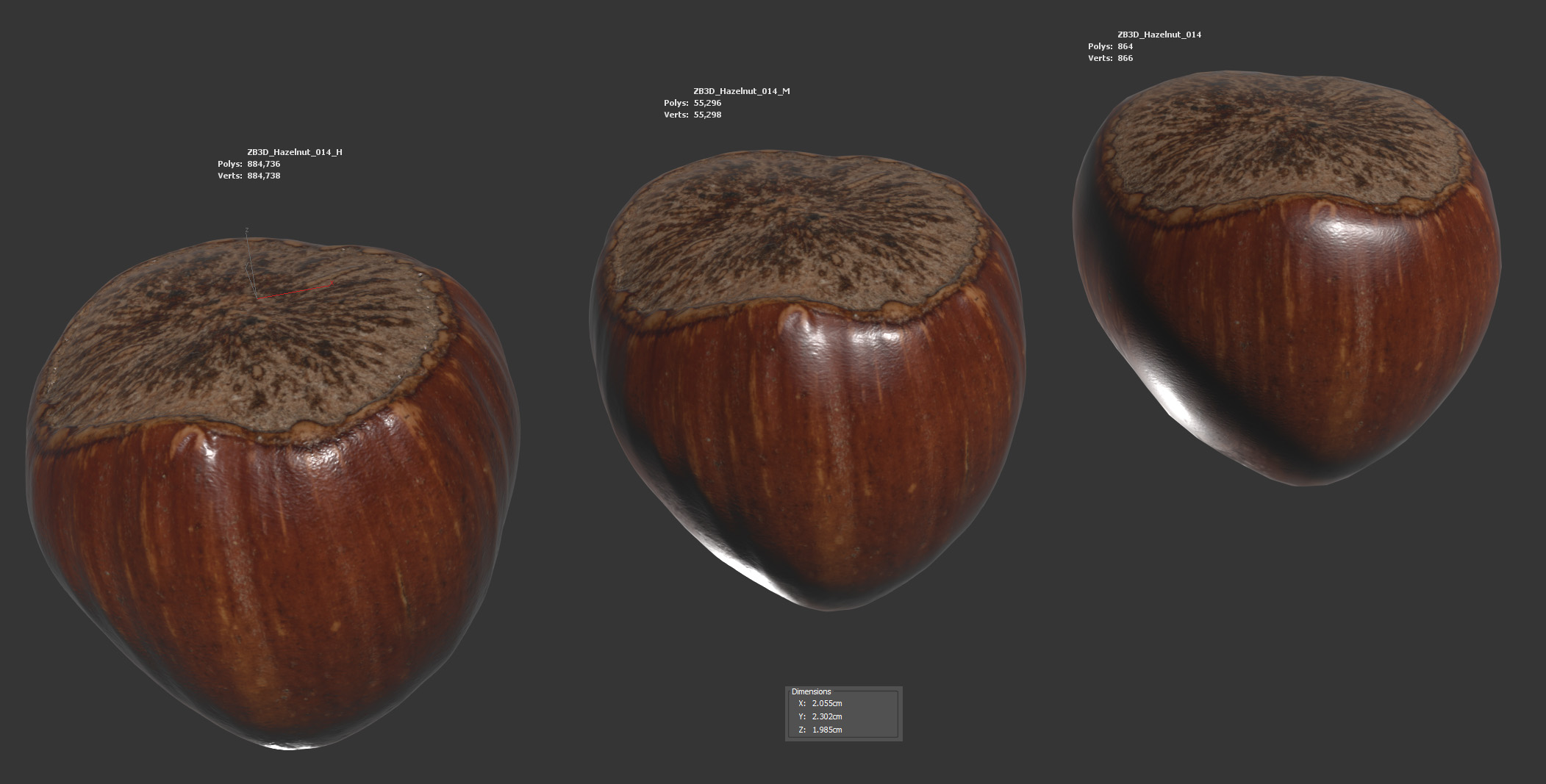Image resolution: width=1546 pixels, height=784 pixels.
Task: Click the ZB3D_Hazelnut_014_H name label
Action: click(x=294, y=152)
